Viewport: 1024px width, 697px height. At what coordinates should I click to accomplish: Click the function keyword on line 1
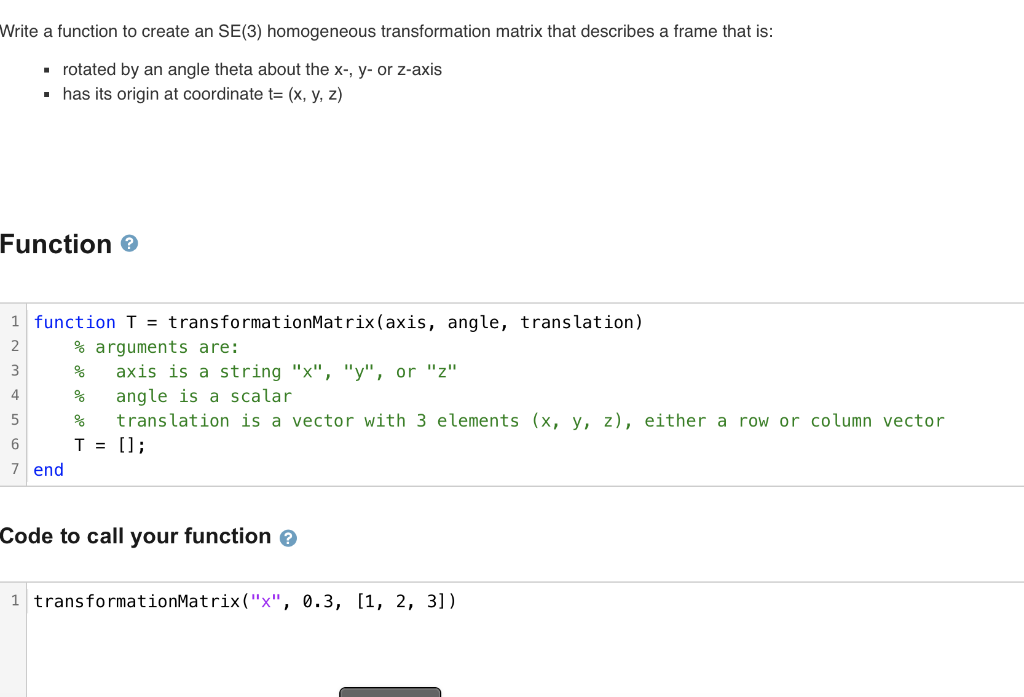coord(74,322)
